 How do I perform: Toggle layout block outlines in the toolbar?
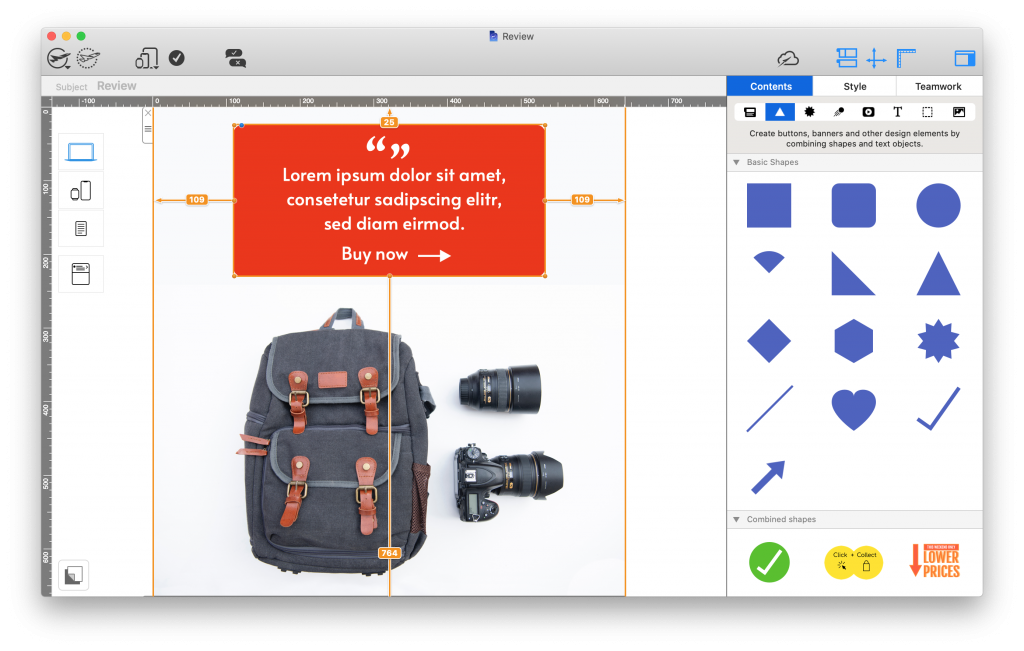tap(847, 58)
